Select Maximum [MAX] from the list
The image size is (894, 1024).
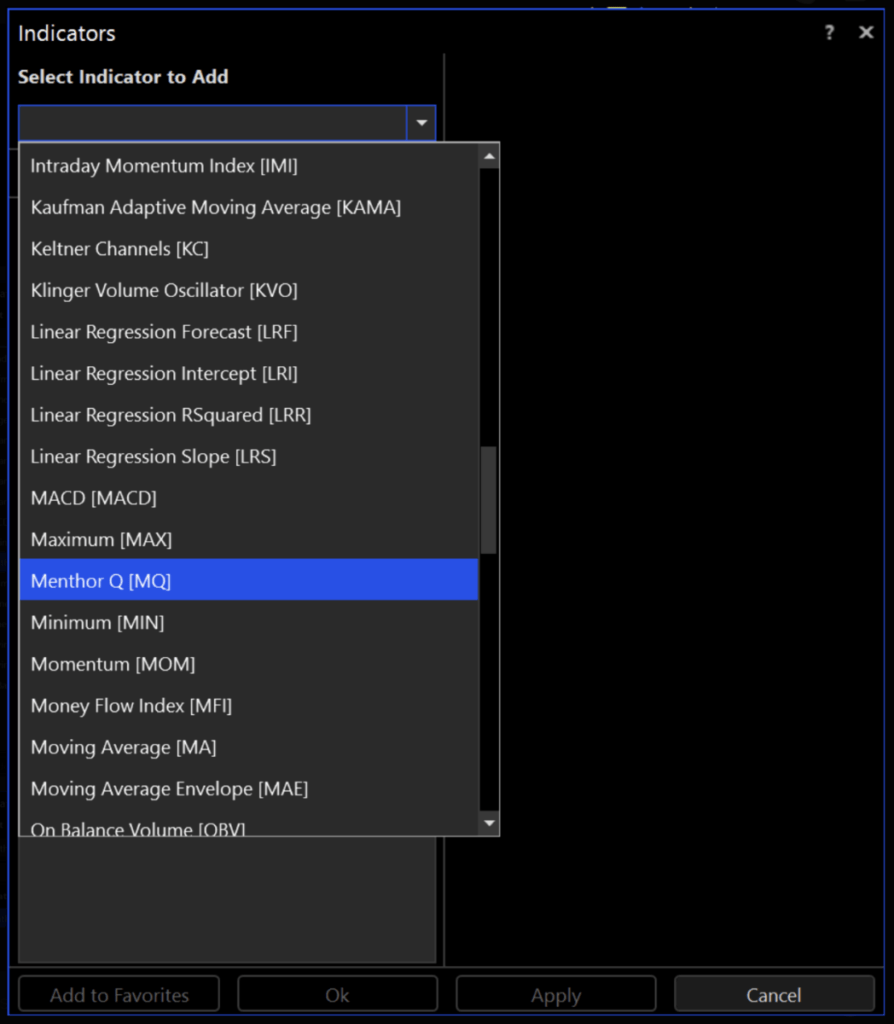click(103, 539)
